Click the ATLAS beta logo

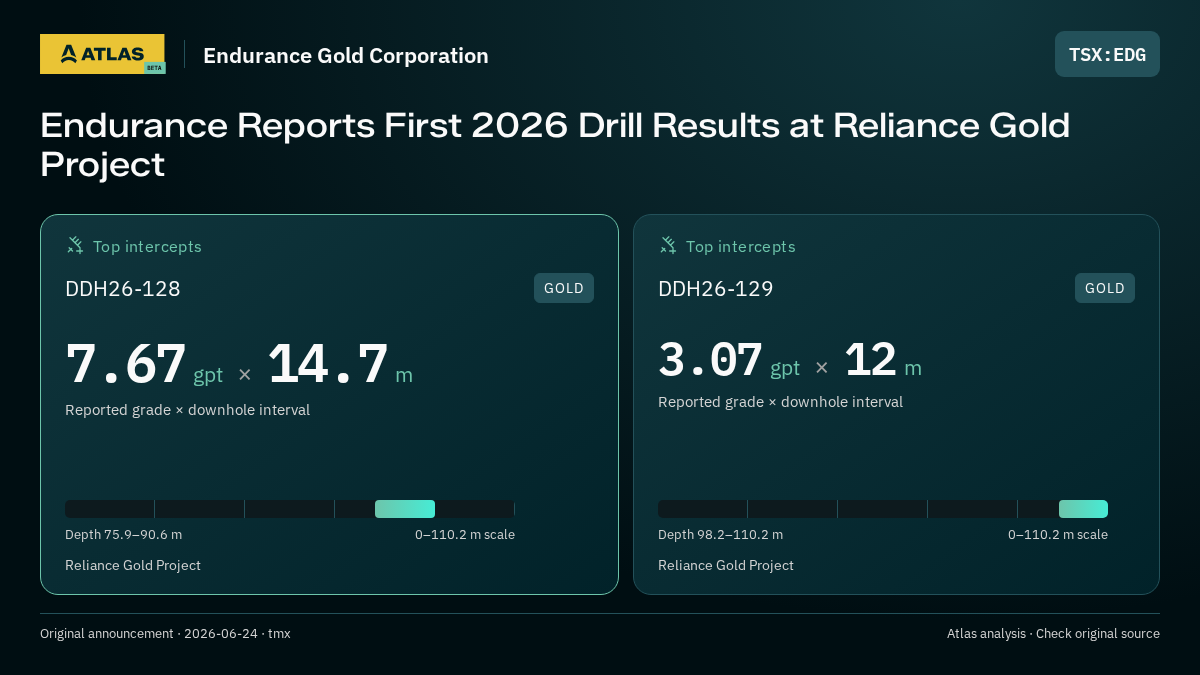coord(102,54)
